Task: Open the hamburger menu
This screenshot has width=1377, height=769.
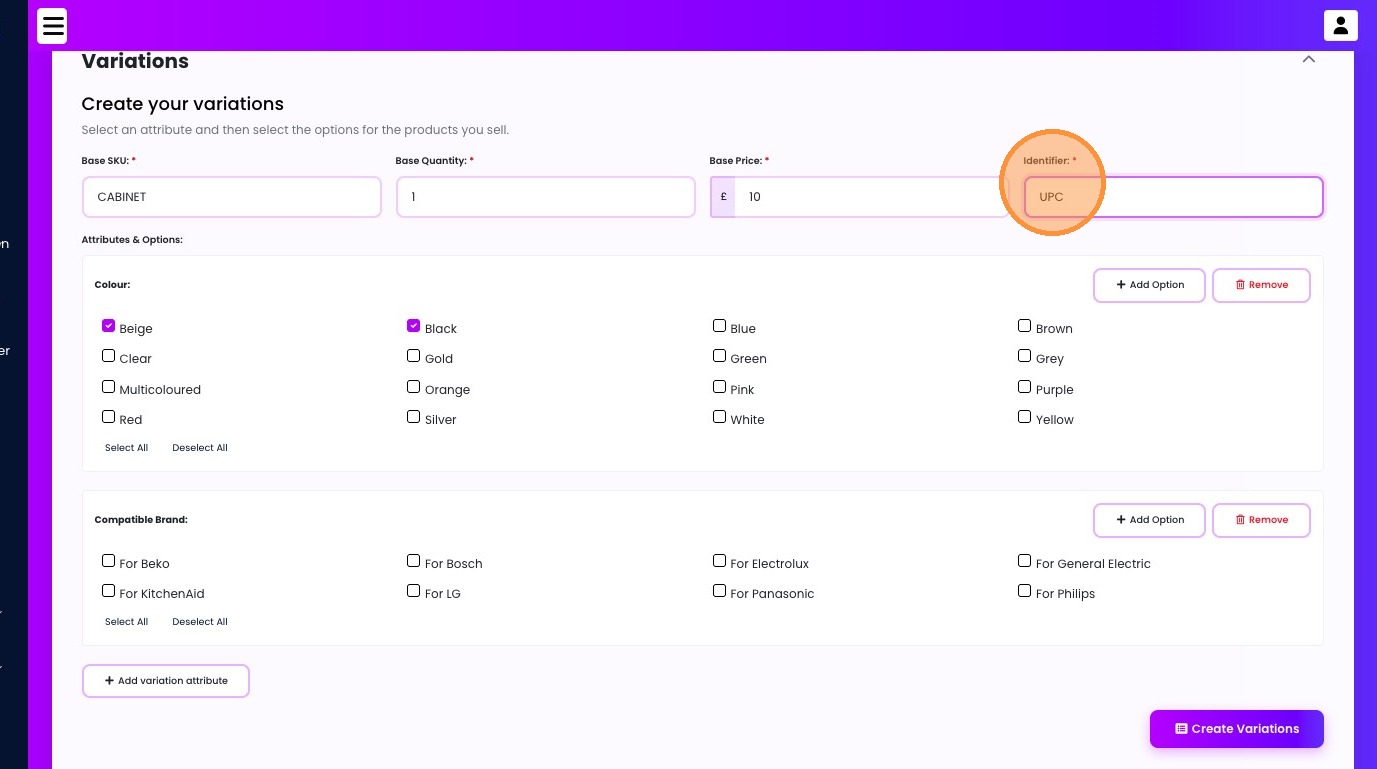Action: [53, 26]
